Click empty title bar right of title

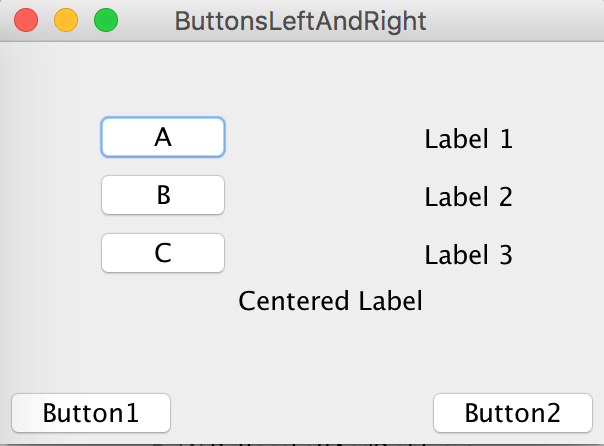click(x=520, y=20)
